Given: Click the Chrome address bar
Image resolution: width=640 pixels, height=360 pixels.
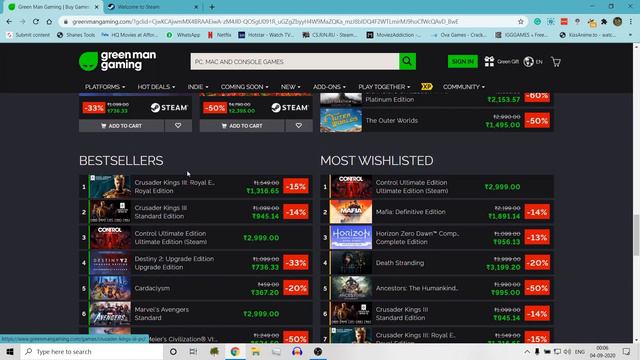Looking at the screenshot, I should tap(292, 22).
